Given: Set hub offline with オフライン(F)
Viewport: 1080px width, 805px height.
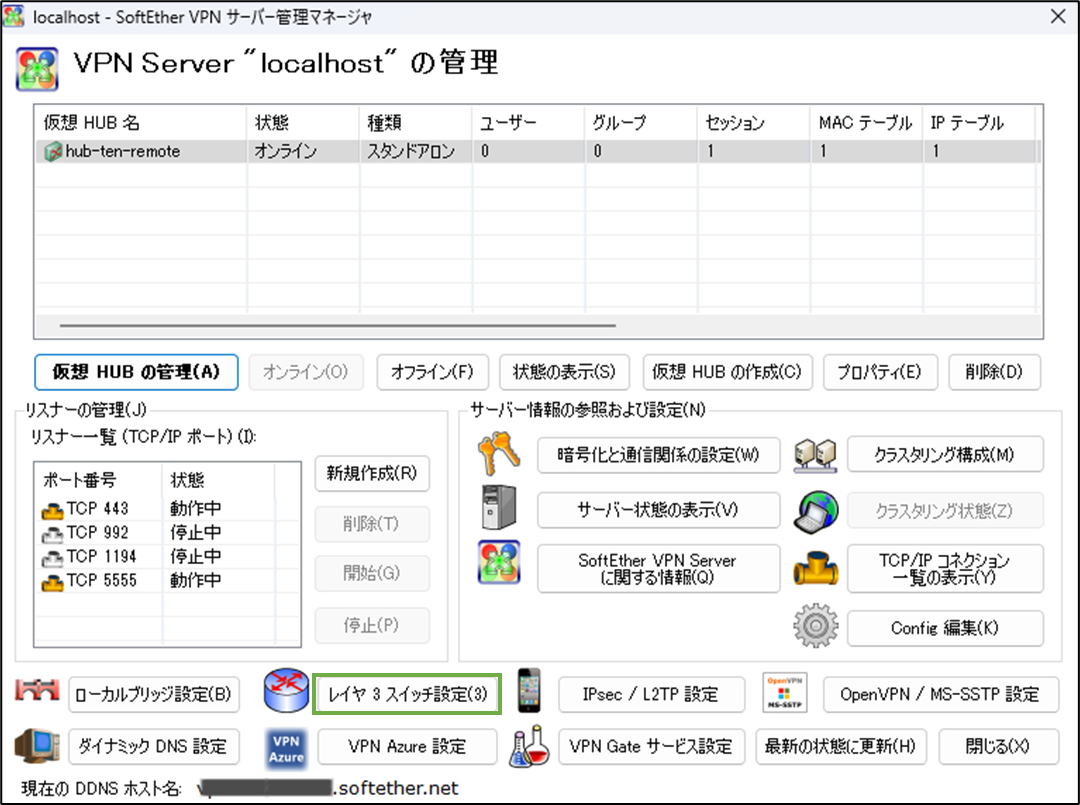Looking at the screenshot, I should pos(433,372).
